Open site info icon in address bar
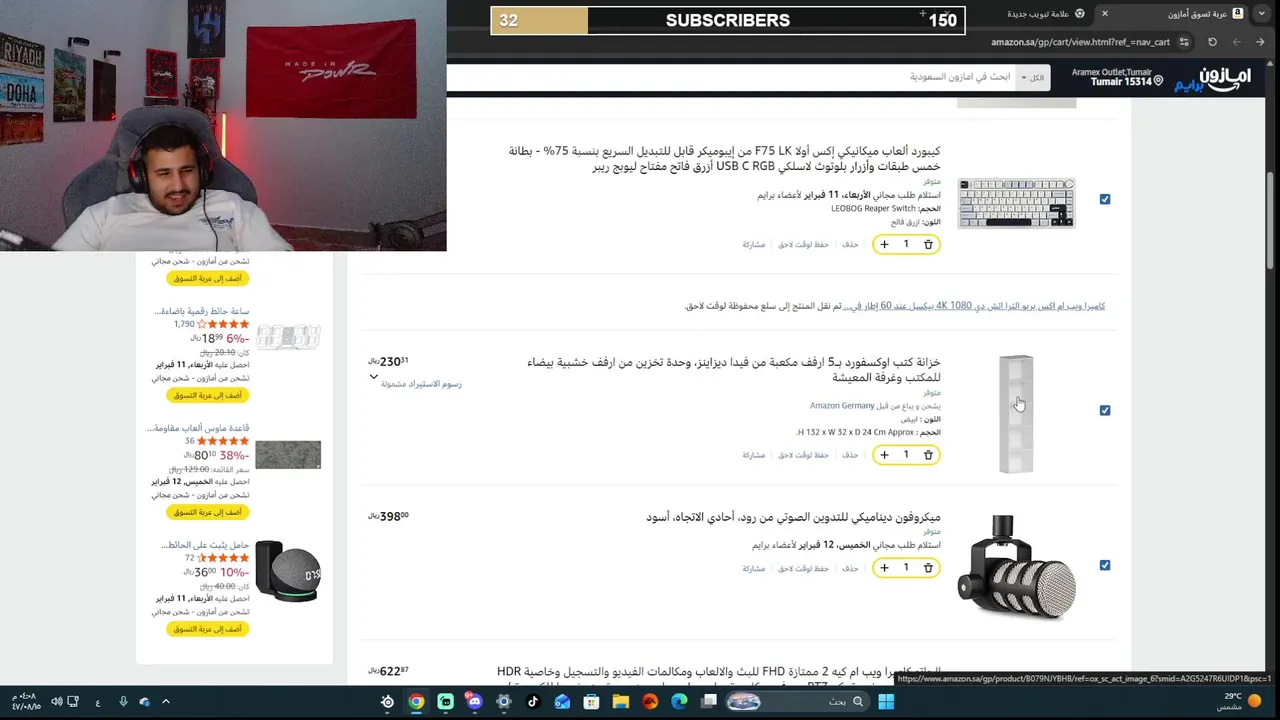The width and height of the screenshot is (1280, 720). tap(1184, 42)
